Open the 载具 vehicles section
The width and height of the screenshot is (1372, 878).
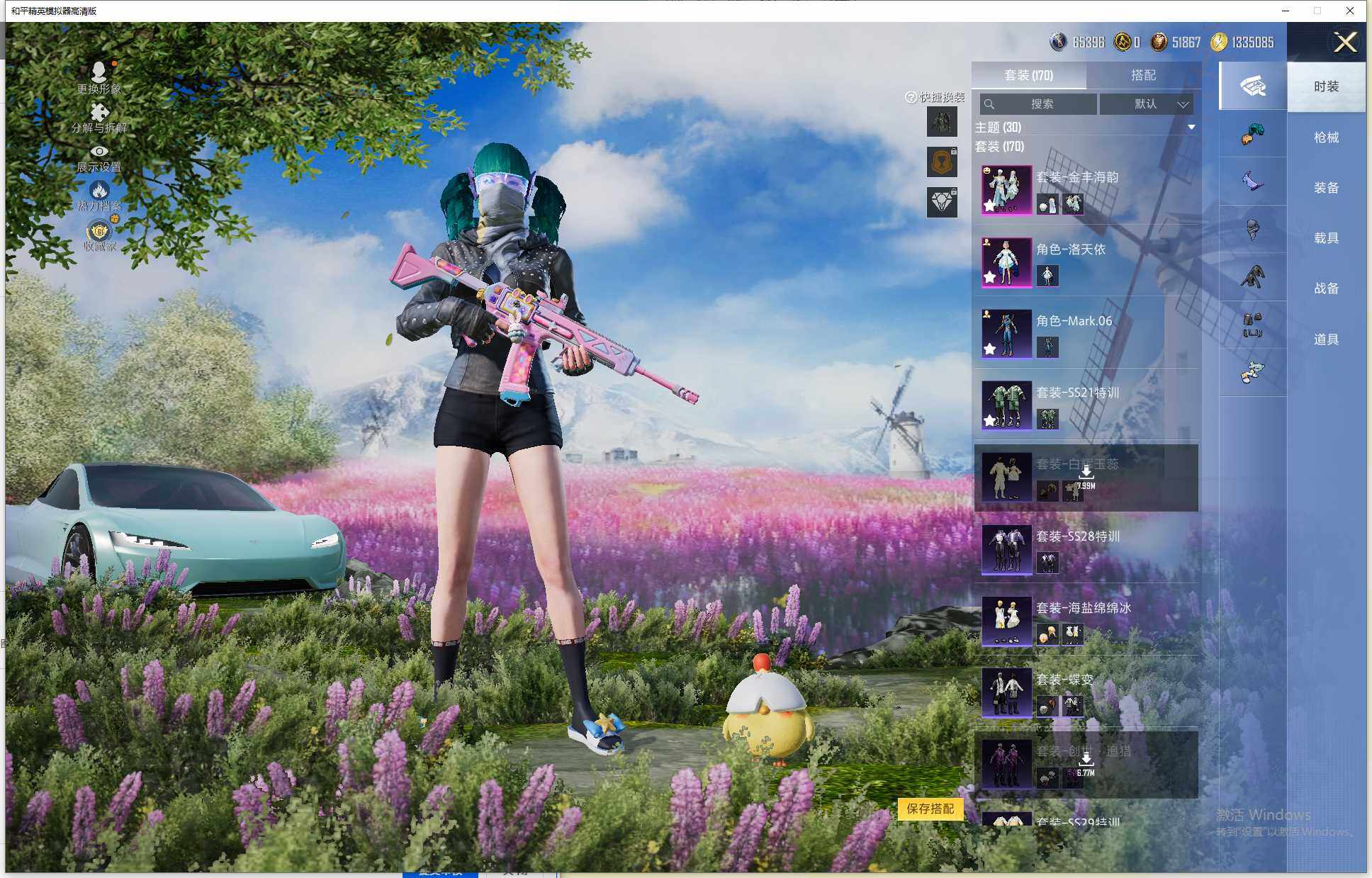1325,238
